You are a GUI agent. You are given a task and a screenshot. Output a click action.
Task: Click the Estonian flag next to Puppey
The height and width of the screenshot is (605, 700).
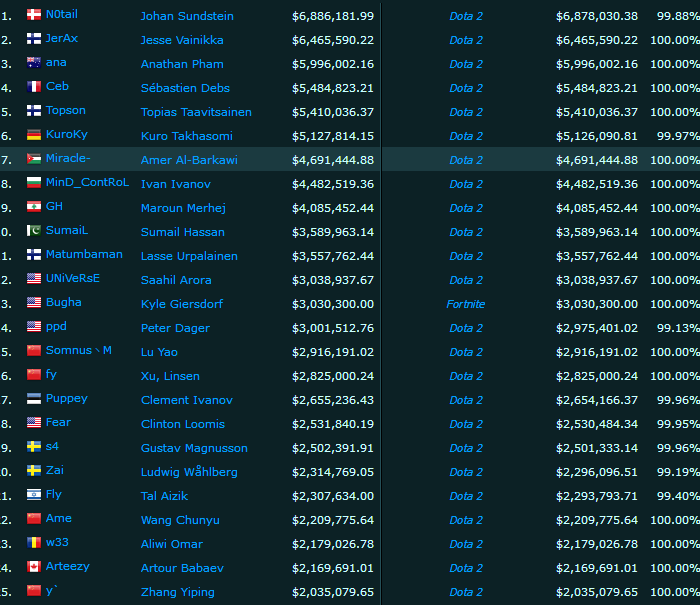[34, 399]
